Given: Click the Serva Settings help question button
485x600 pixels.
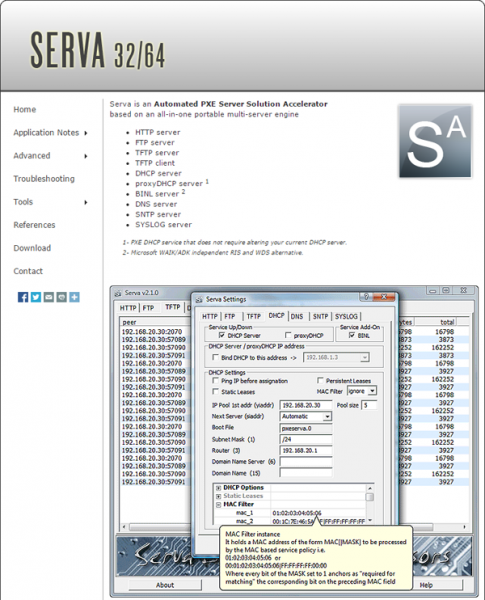Looking at the screenshot, I should [366, 297].
